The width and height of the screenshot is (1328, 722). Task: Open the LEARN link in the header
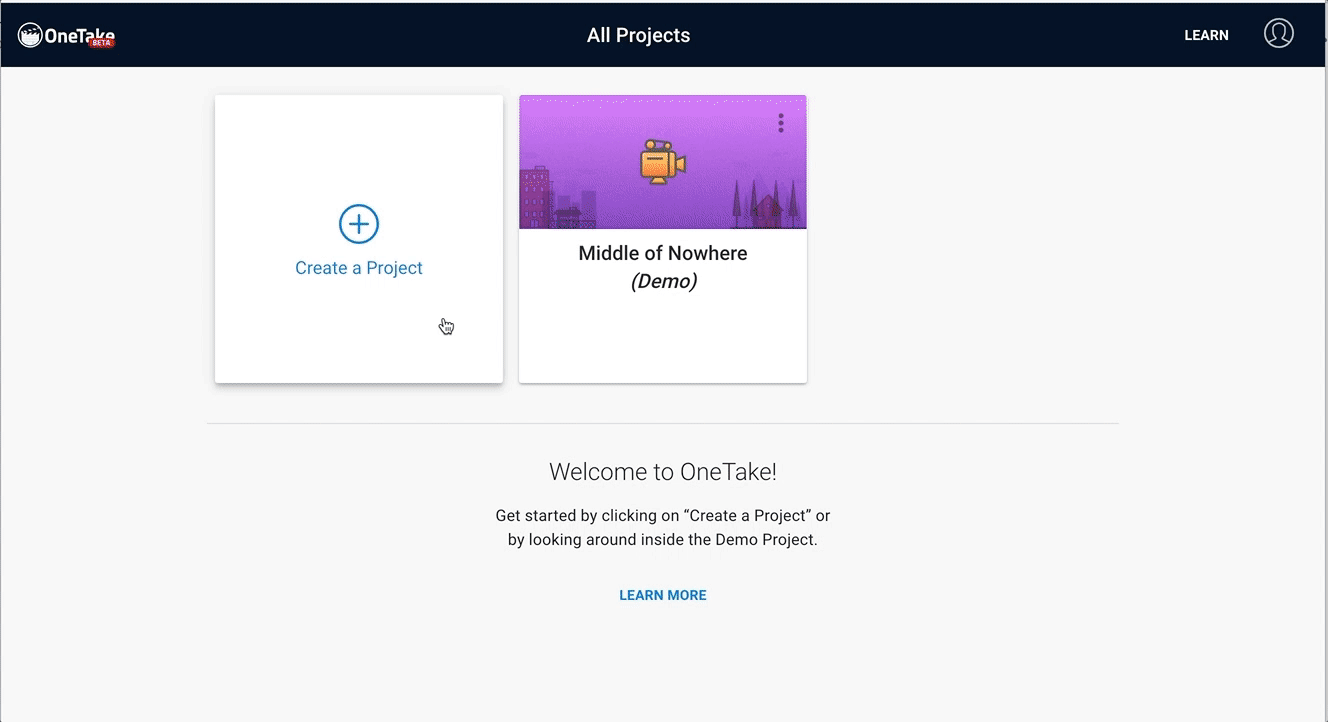pos(1206,35)
